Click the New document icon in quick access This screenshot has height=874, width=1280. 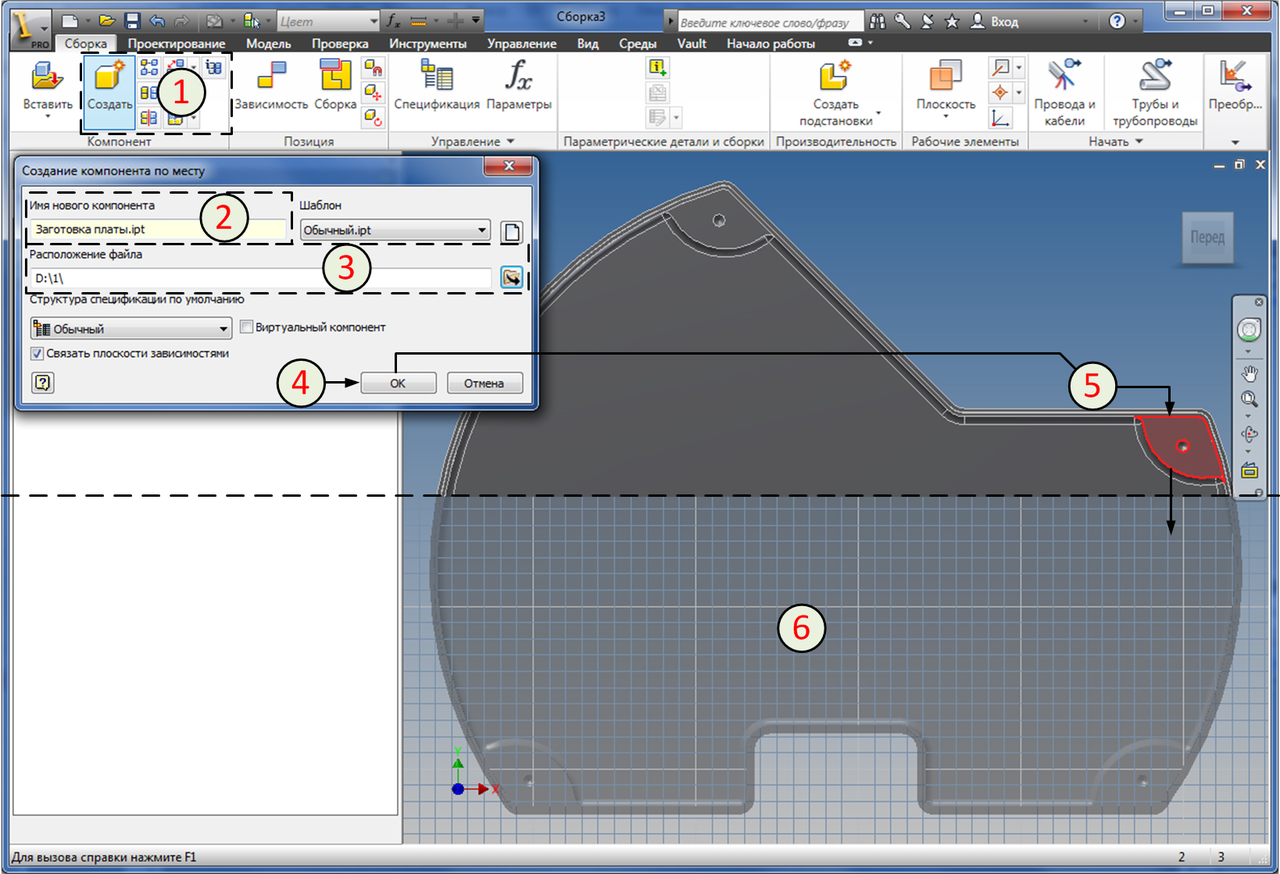point(69,20)
